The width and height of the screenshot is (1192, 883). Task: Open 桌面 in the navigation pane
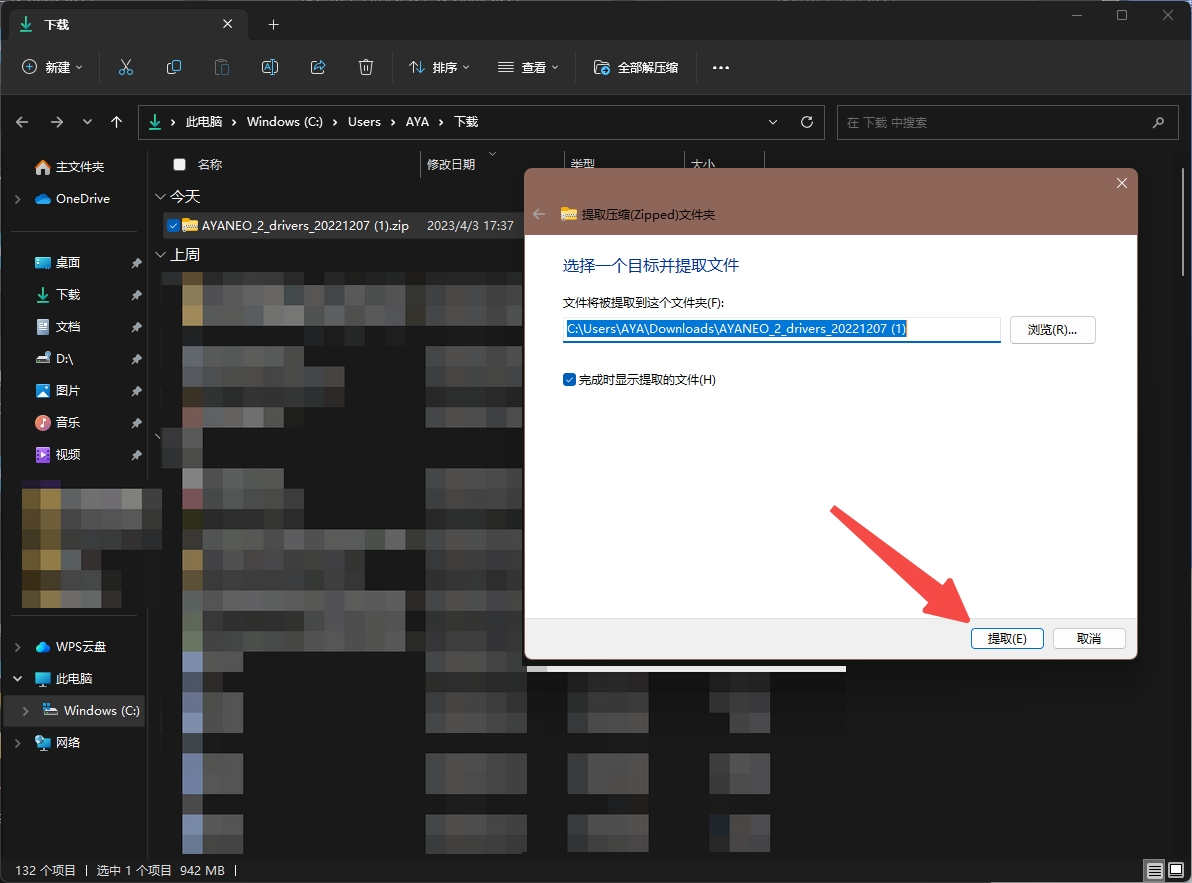(68, 263)
